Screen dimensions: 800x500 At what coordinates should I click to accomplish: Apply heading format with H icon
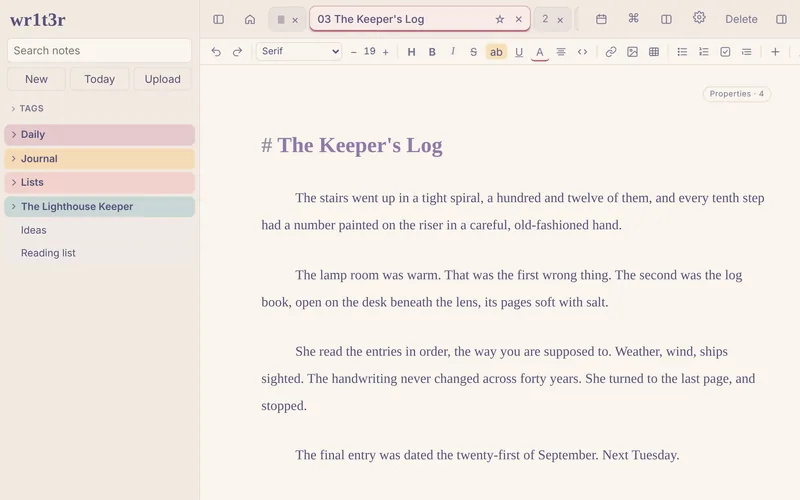[x=411, y=52]
